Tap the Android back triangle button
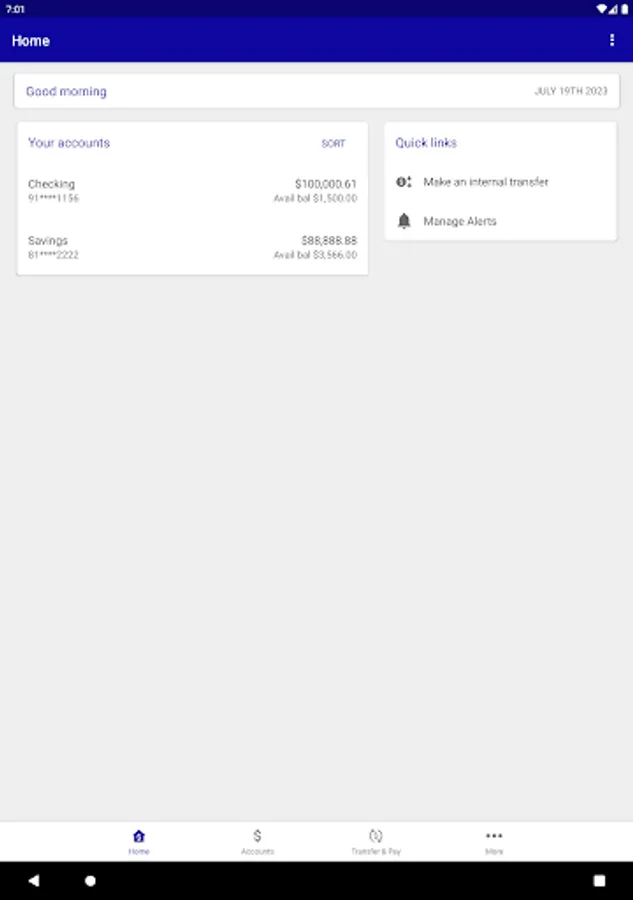This screenshot has height=900, width=633. click(34, 880)
